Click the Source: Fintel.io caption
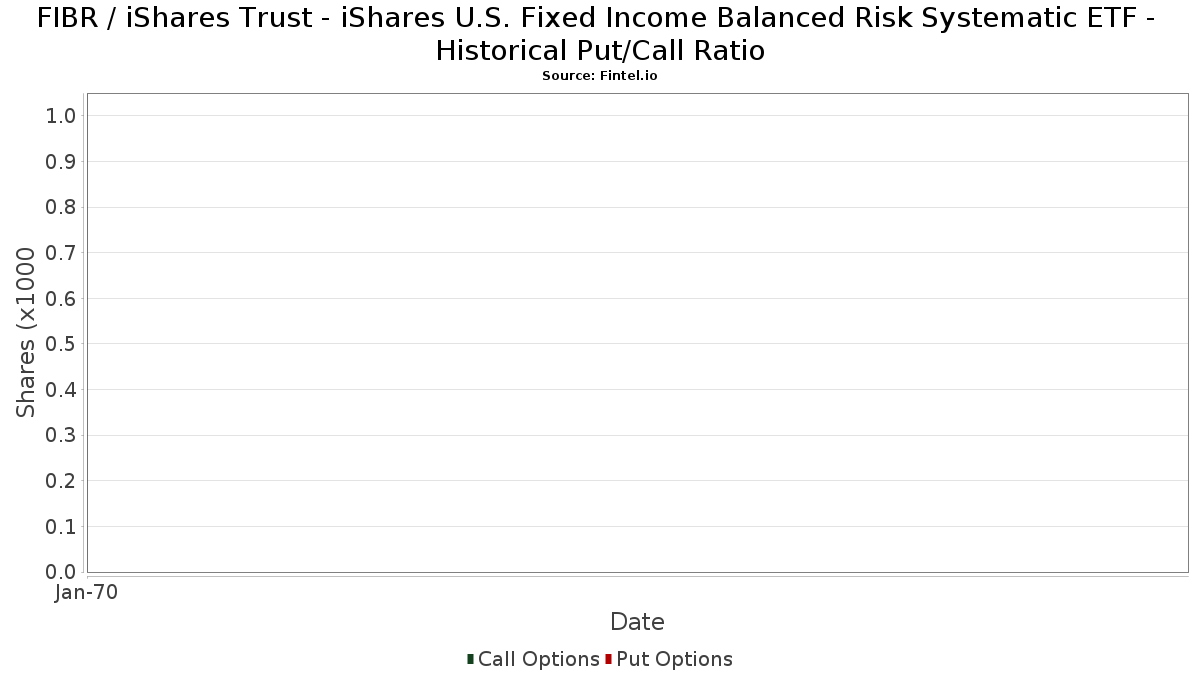This screenshot has height=675, width=1200. 600,76
